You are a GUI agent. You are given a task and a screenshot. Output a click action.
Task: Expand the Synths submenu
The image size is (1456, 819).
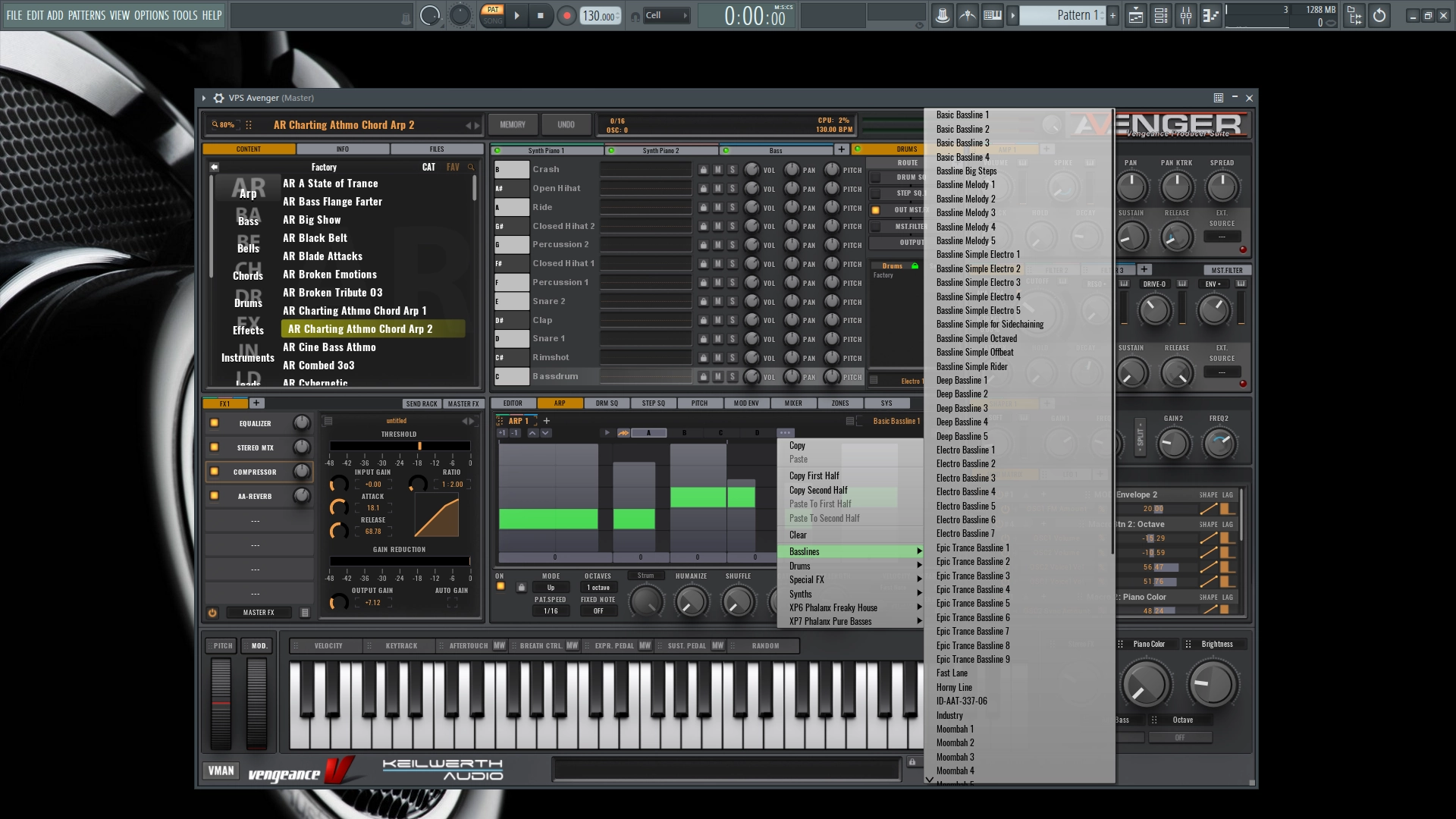pos(850,594)
